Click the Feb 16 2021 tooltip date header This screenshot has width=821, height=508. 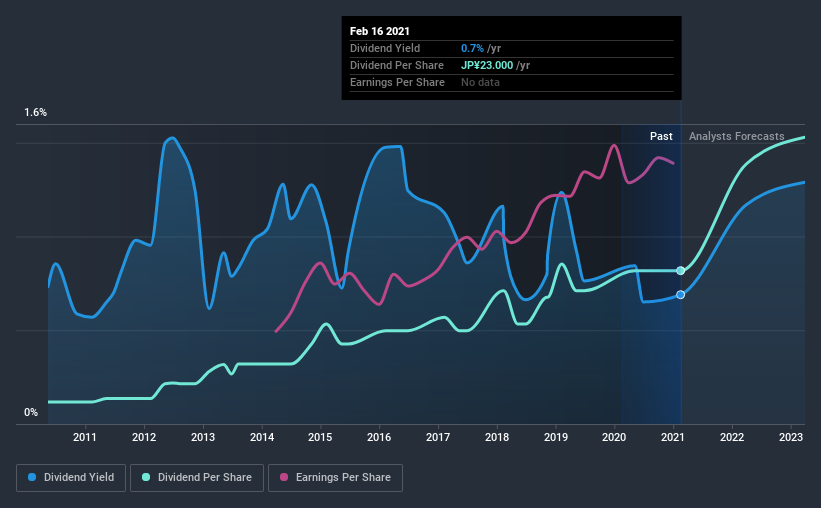380,31
